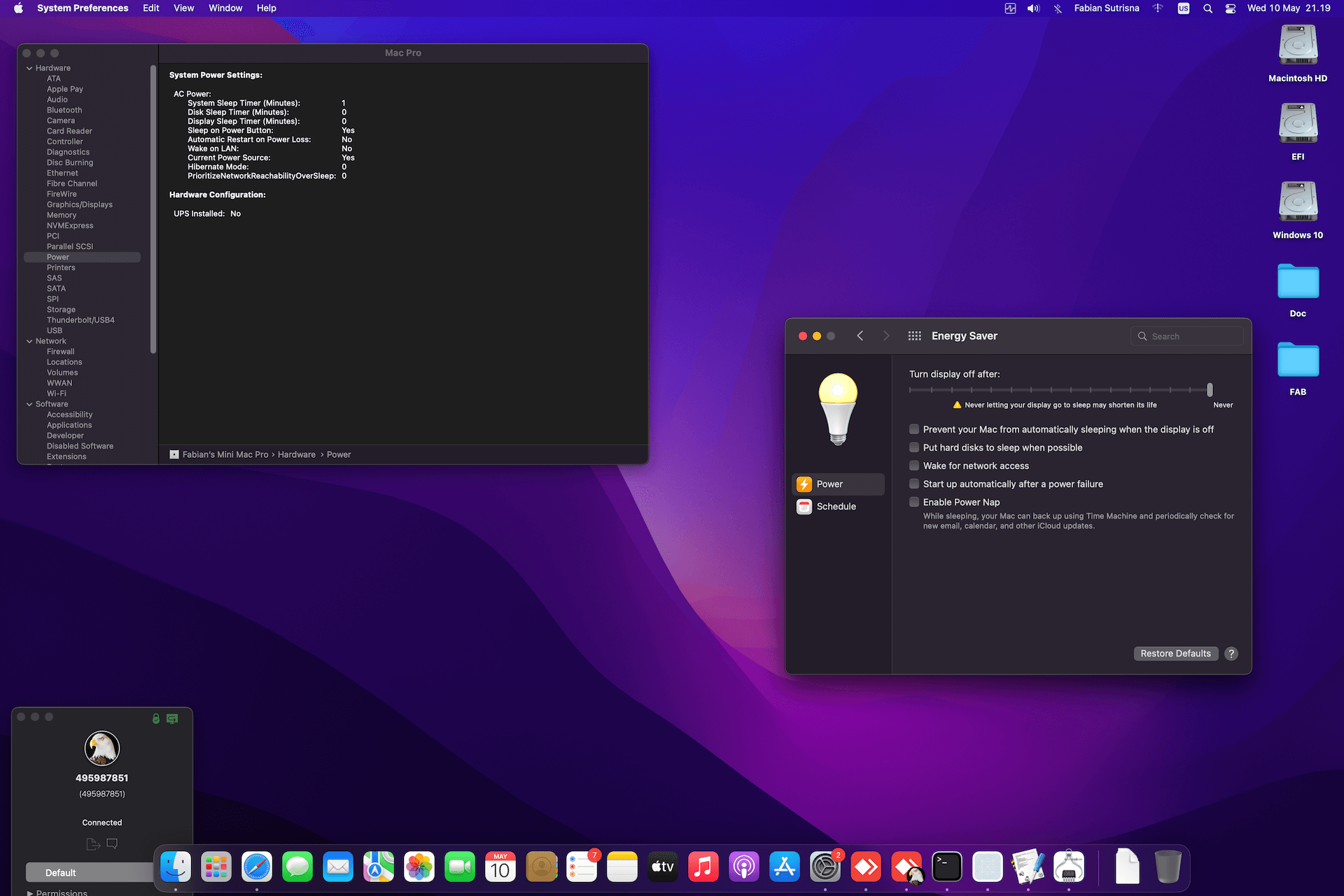This screenshot has height=896, width=1344.
Task: Open the Doc folder on desktop
Action: click(x=1298, y=289)
